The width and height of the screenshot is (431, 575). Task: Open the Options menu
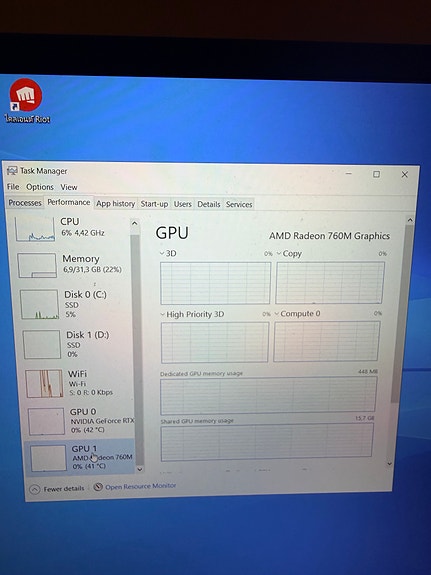(x=40, y=187)
